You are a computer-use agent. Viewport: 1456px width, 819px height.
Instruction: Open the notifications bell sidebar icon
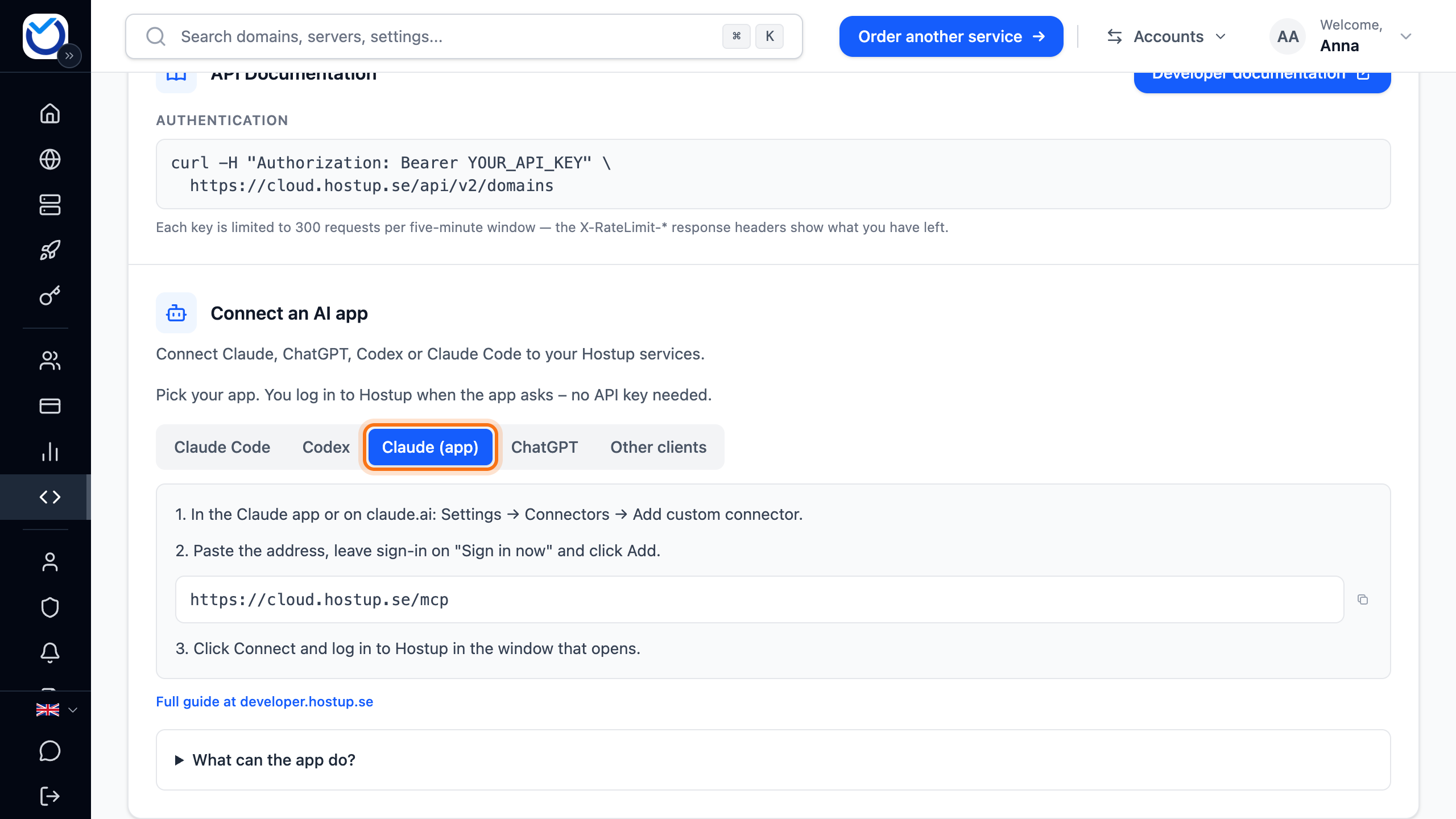tap(50, 653)
